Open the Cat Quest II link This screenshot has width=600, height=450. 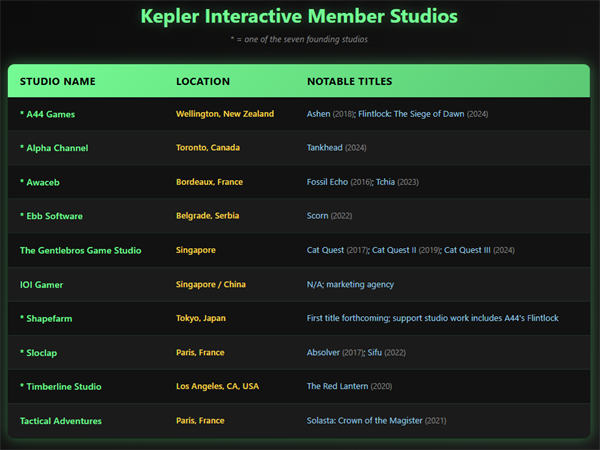pyautogui.click(x=394, y=250)
